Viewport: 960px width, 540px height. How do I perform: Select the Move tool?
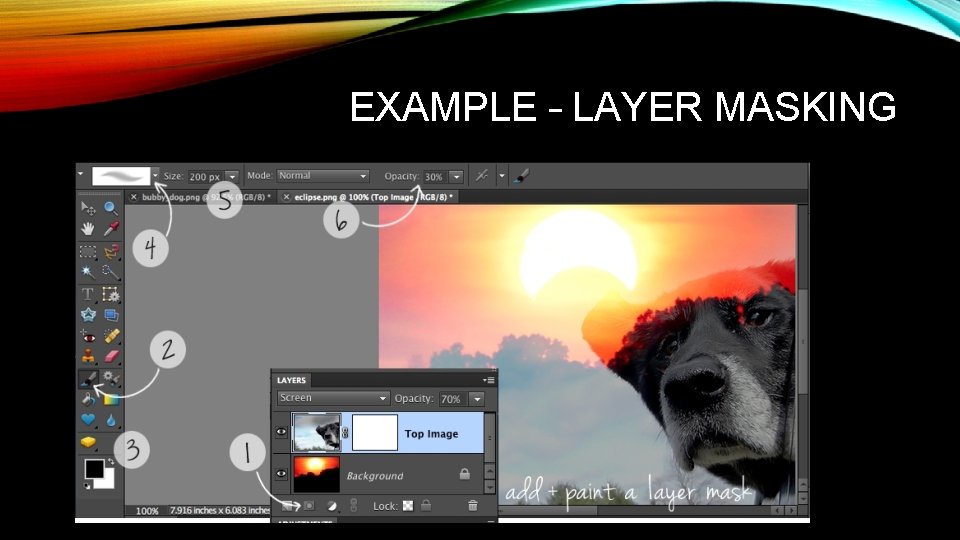[x=88, y=209]
